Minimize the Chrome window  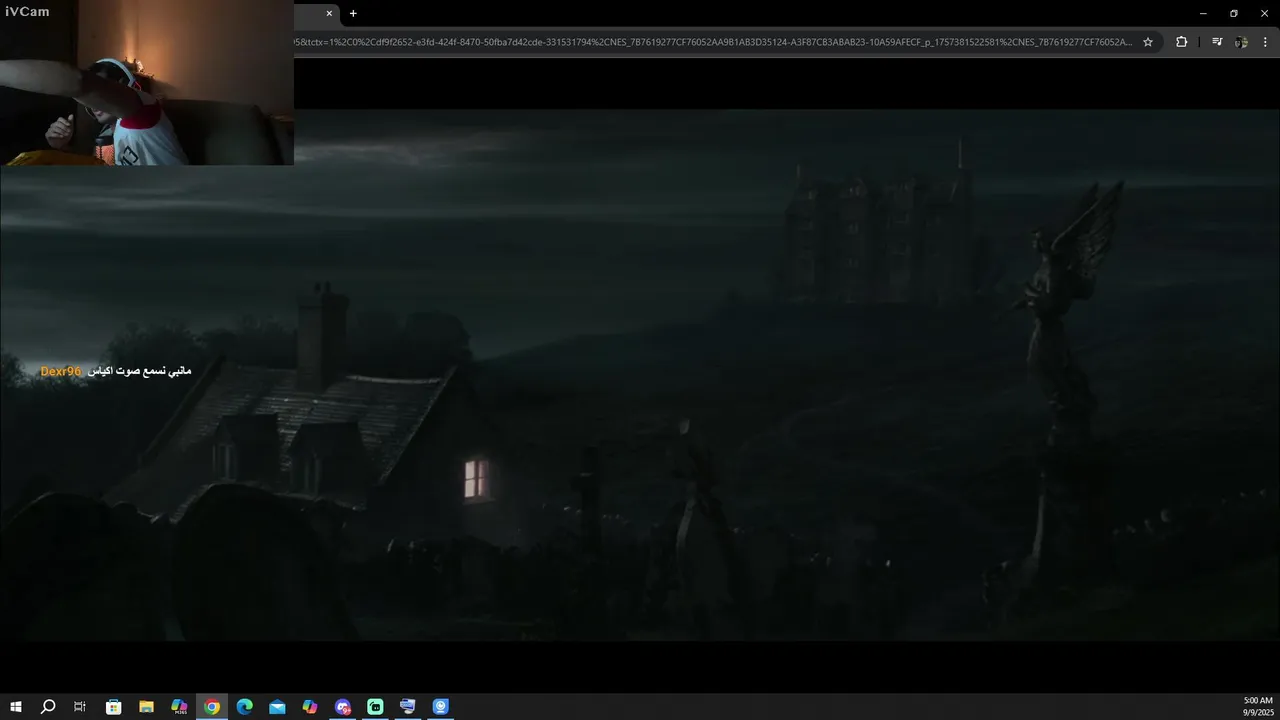[1203, 13]
